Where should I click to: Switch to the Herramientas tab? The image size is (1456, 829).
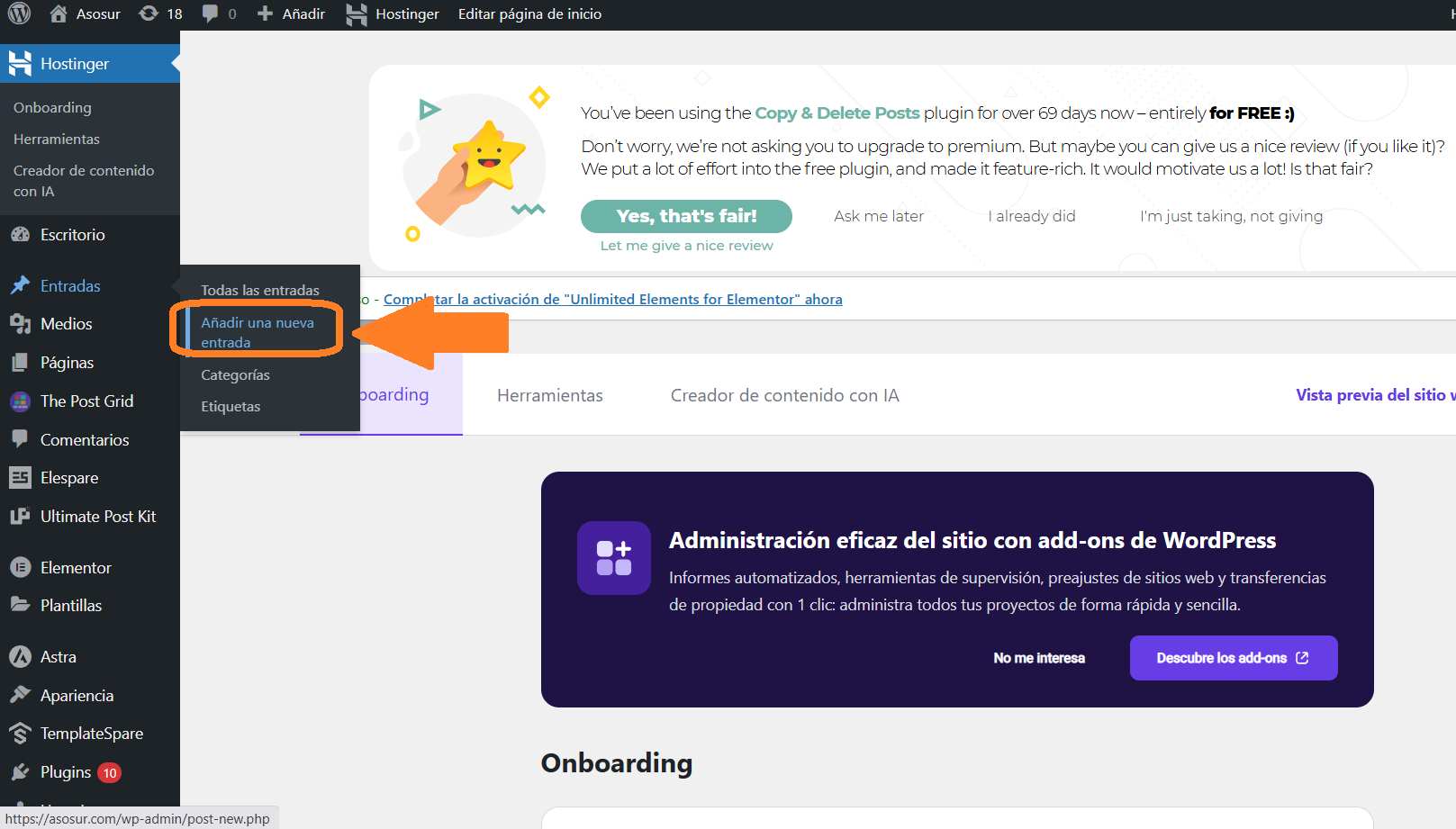point(550,395)
